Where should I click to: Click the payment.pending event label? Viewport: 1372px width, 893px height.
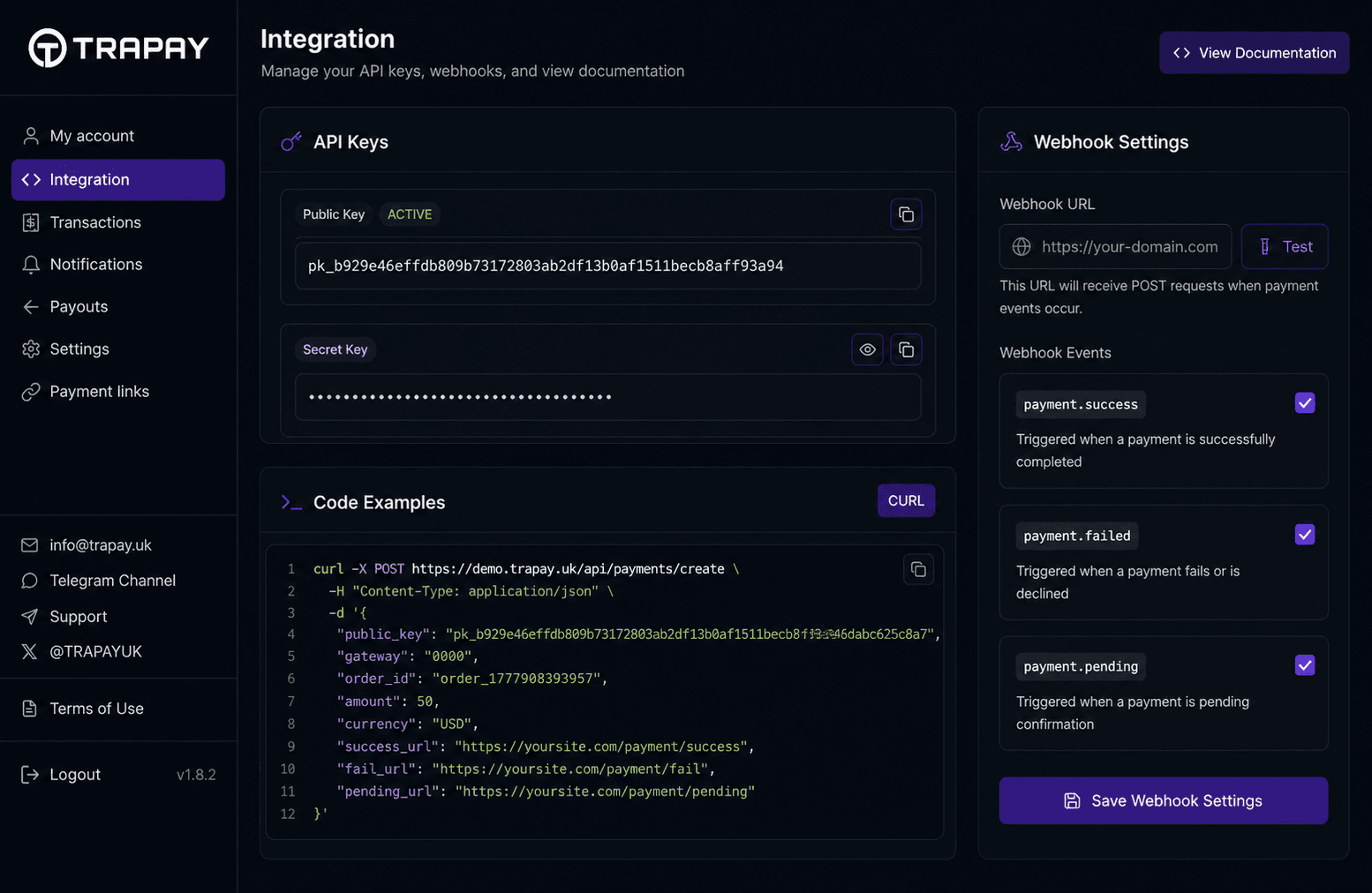point(1081,666)
